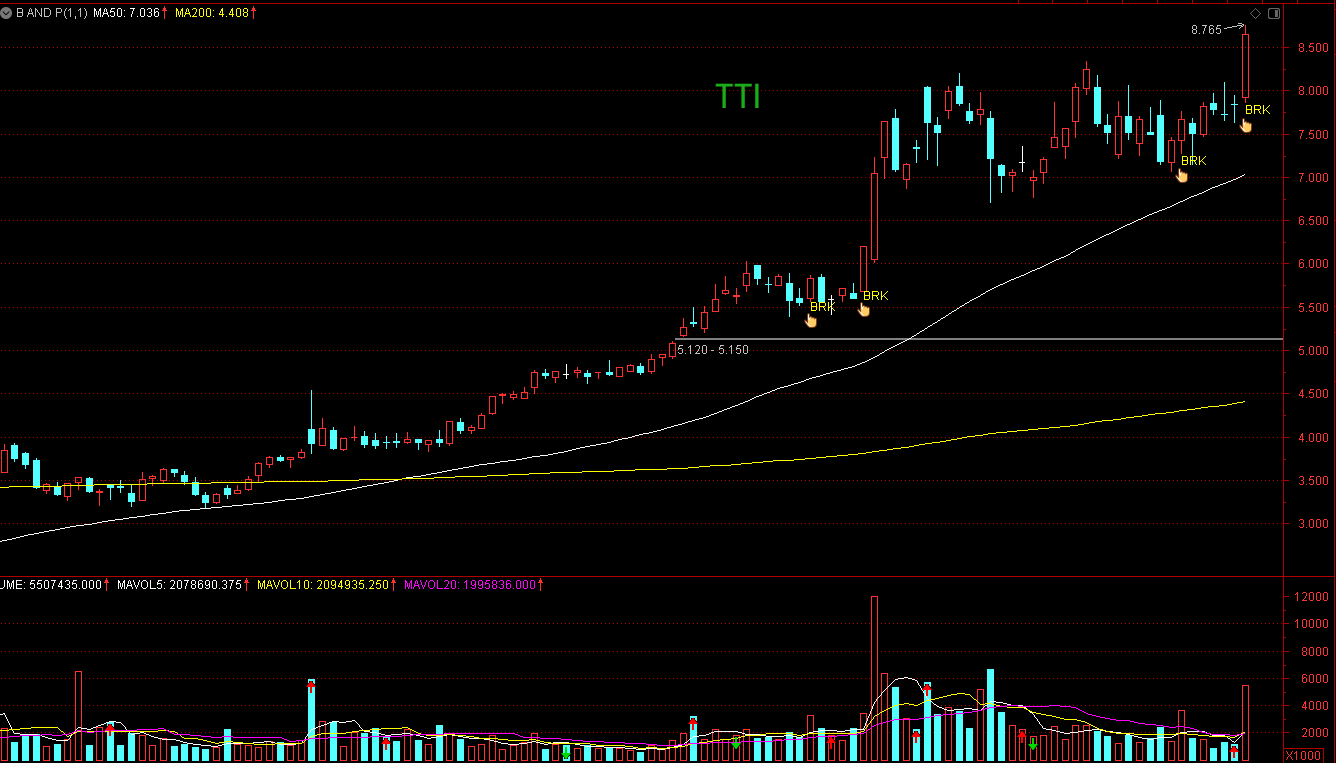This screenshot has width=1336, height=763.
Task: Click 2000 on the volume axis
Action: click(1313, 732)
